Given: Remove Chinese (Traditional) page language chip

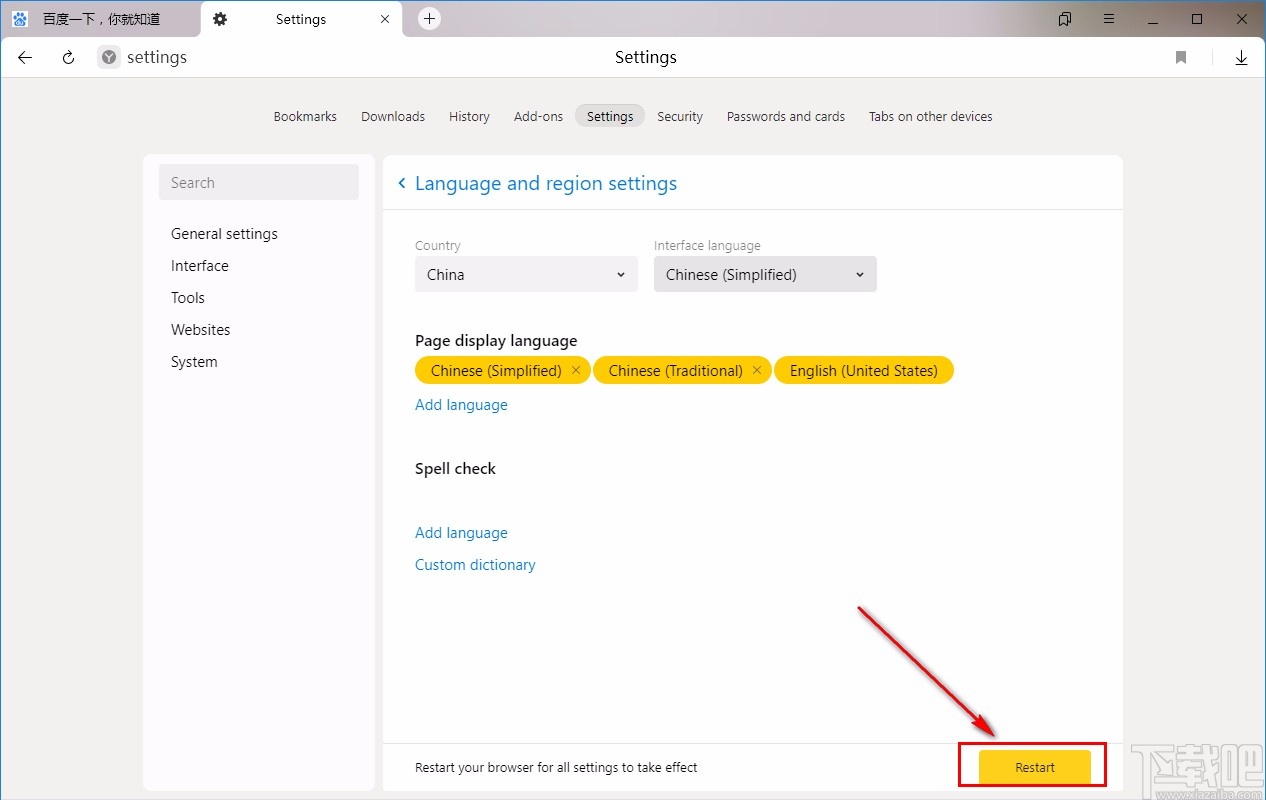Looking at the screenshot, I should click(x=757, y=371).
